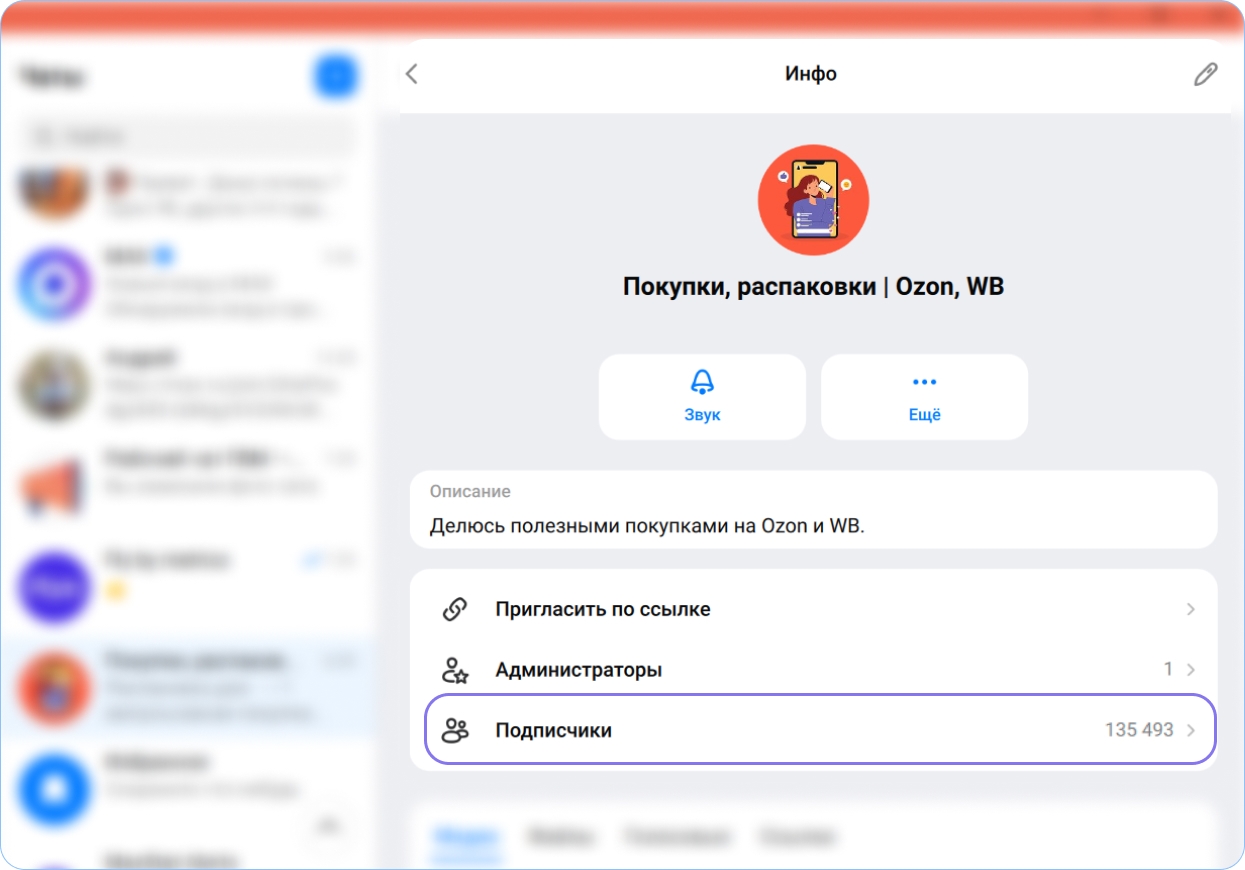Click the two-people icon beside Подписчики

455,731
